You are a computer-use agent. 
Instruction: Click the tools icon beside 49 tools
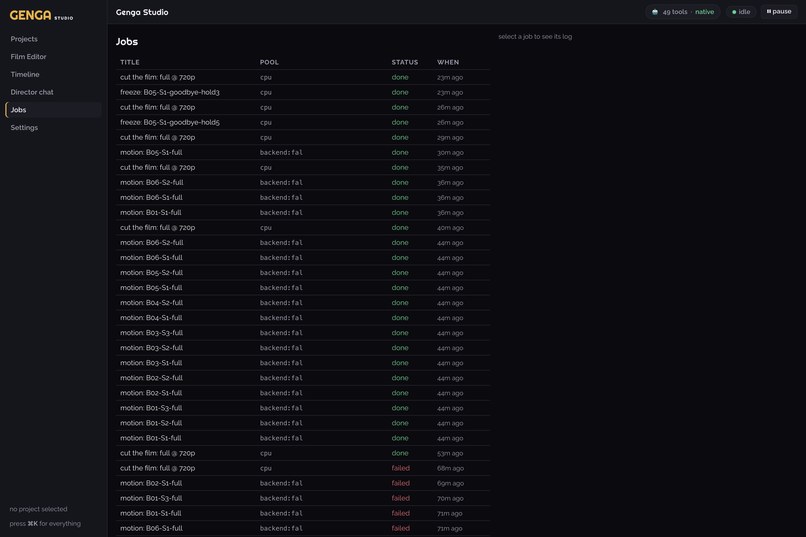[655, 12]
